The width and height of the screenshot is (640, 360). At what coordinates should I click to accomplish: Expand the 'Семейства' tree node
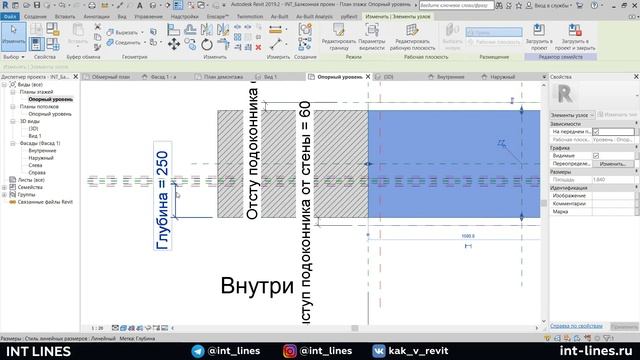4,187
